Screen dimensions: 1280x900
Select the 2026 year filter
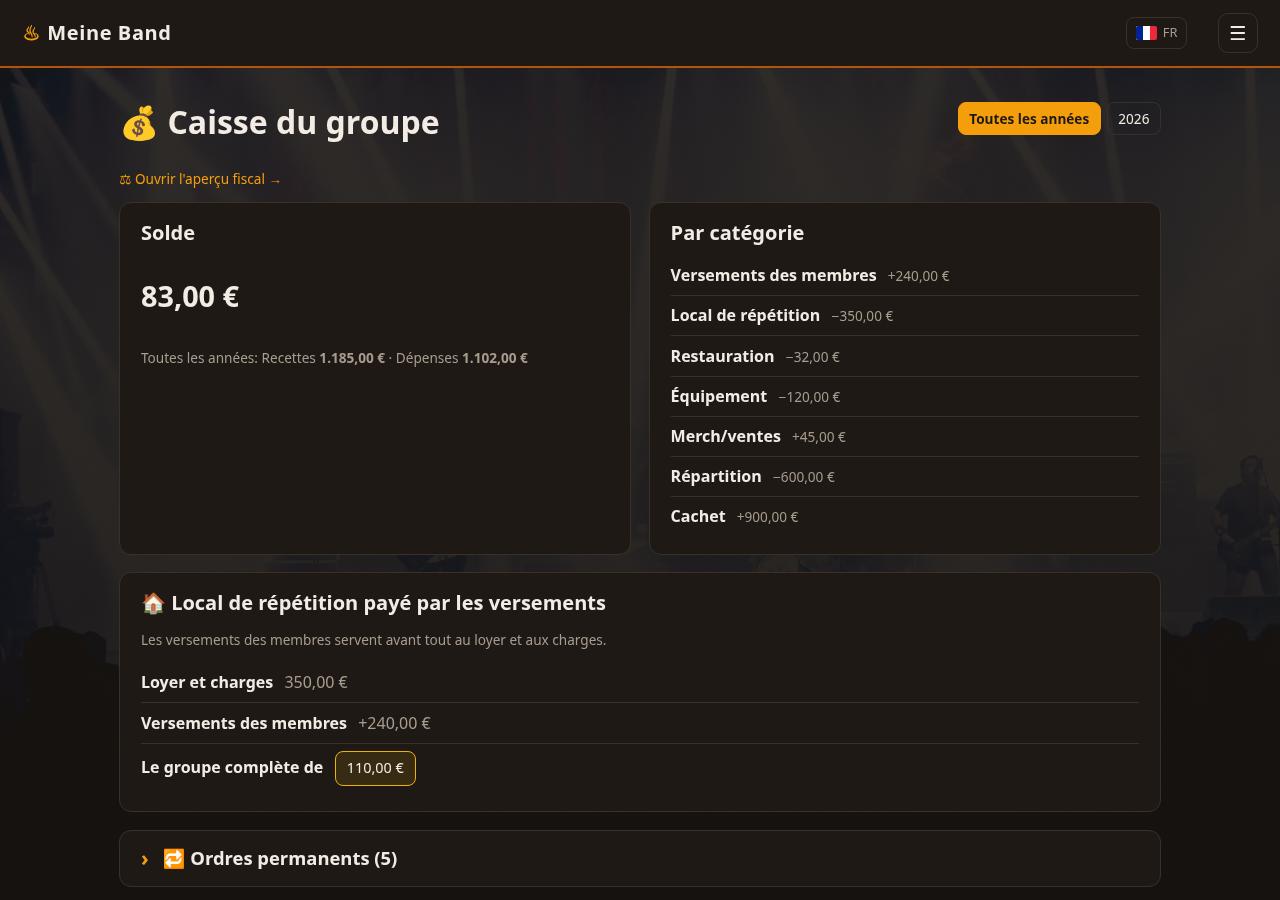click(1133, 119)
